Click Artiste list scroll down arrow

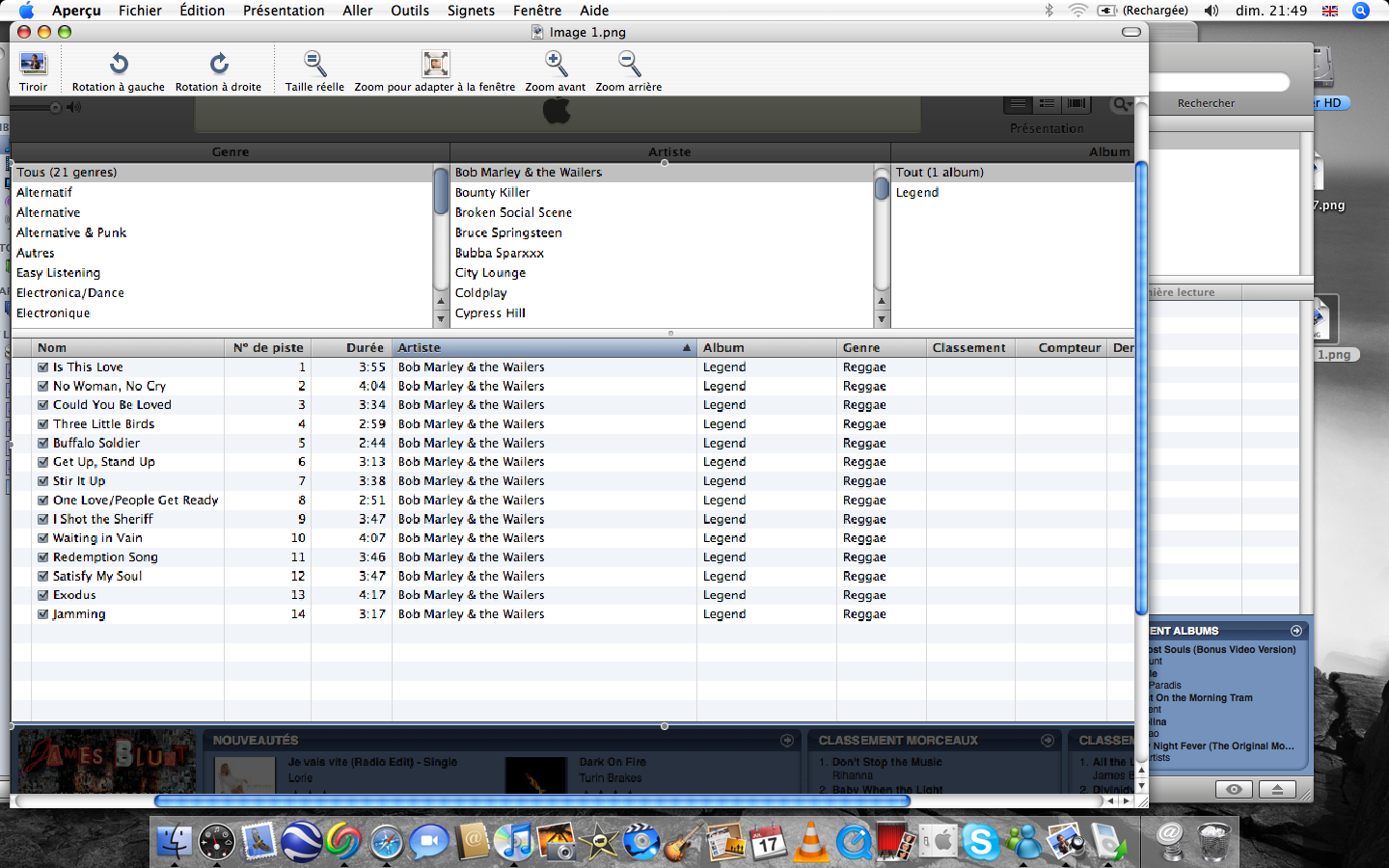click(x=882, y=319)
